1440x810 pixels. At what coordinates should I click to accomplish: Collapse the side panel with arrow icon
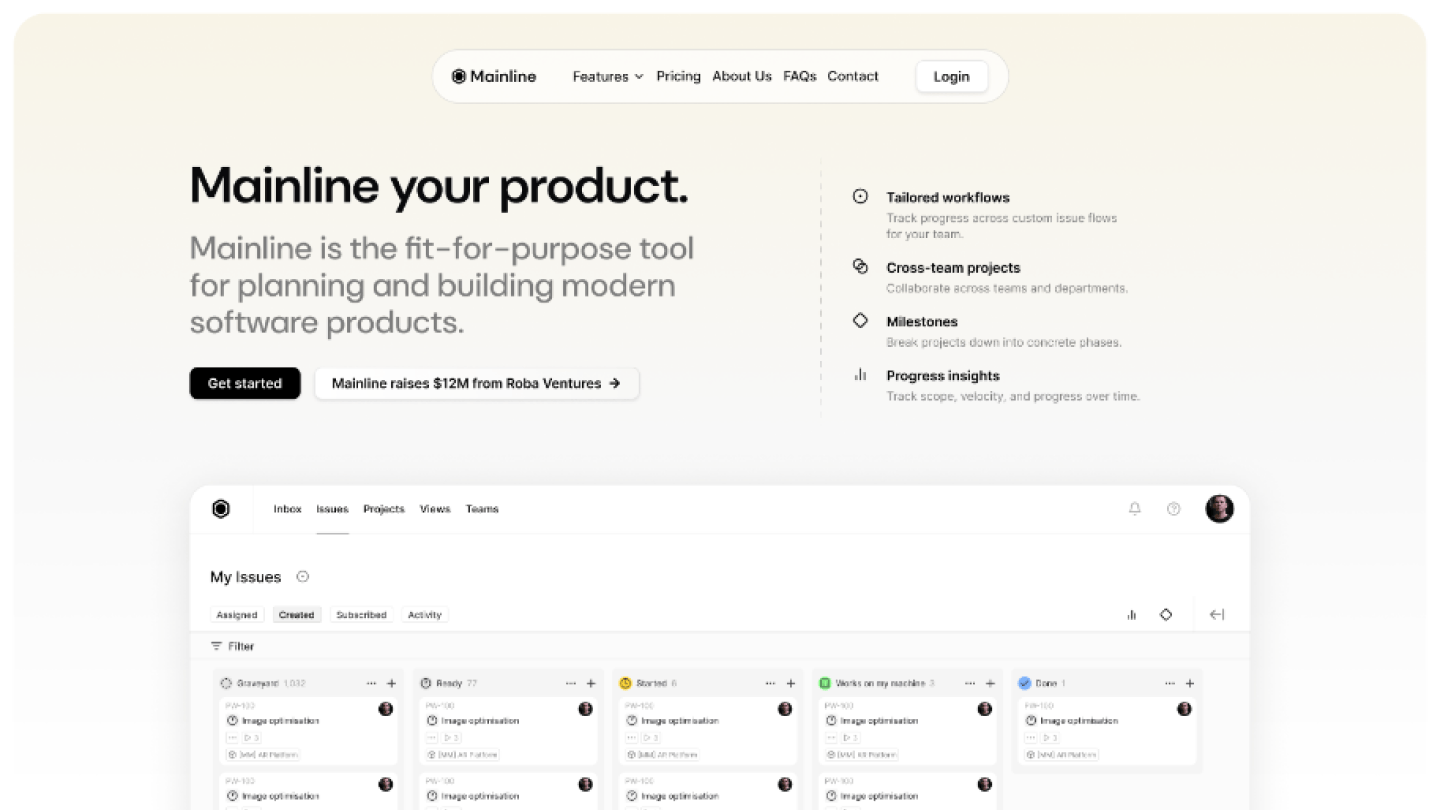1217,615
